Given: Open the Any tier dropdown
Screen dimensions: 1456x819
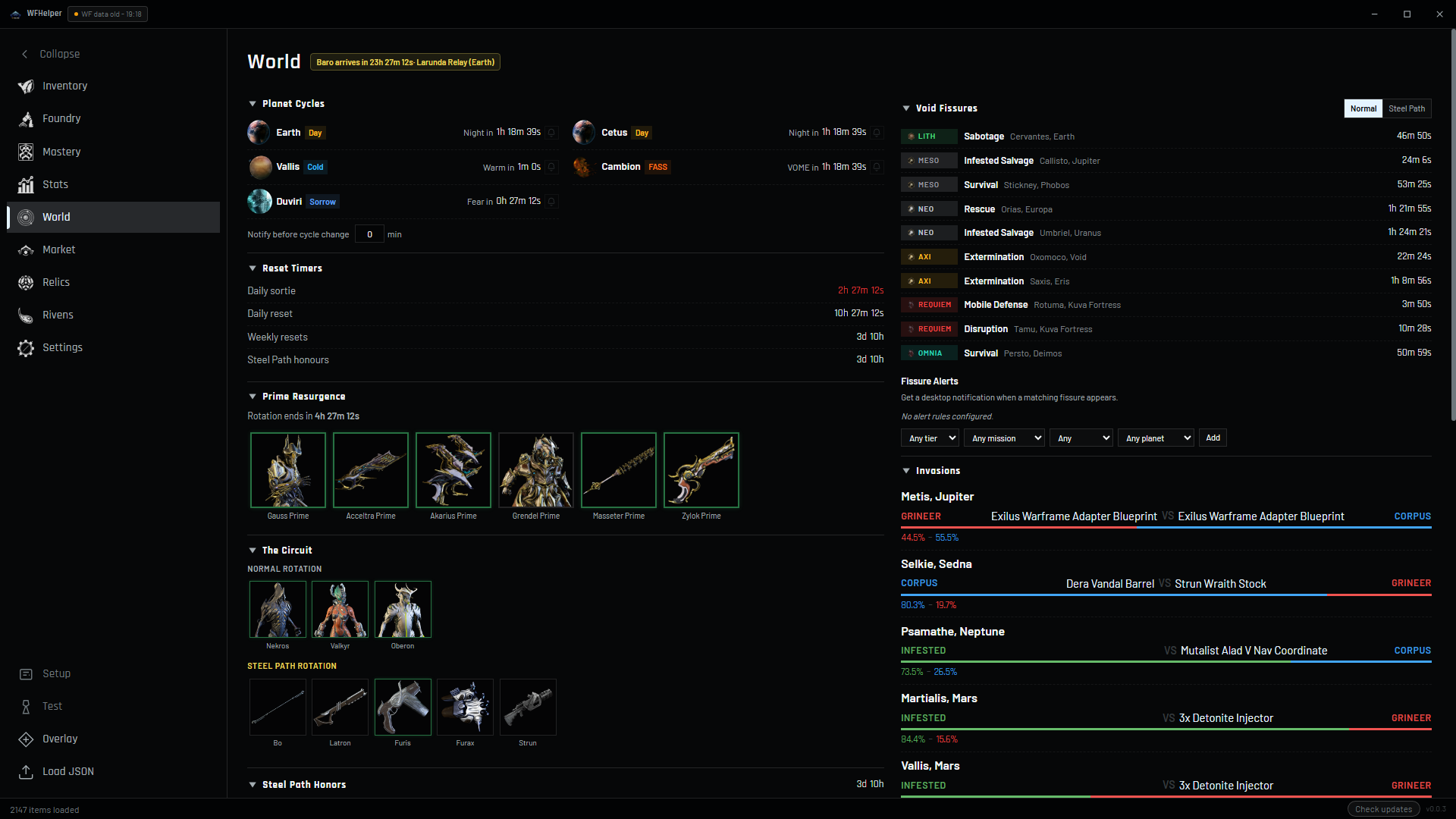Looking at the screenshot, I should click(x=930, y=438).
